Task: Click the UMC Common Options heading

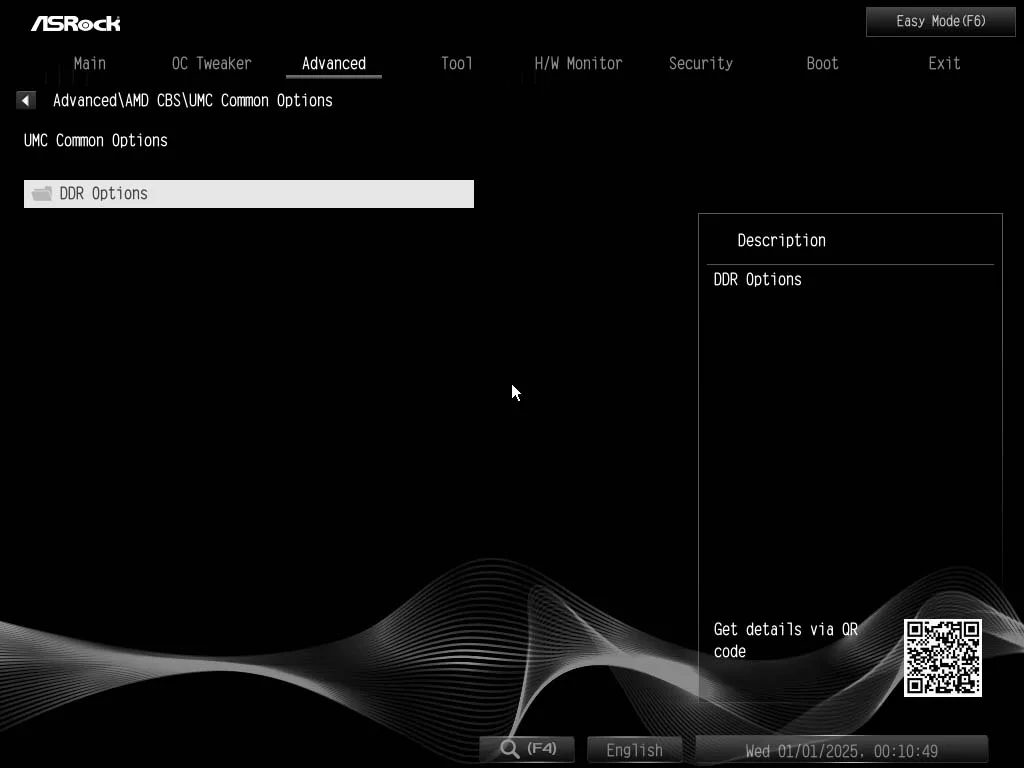Action: [x=96, y=140]
